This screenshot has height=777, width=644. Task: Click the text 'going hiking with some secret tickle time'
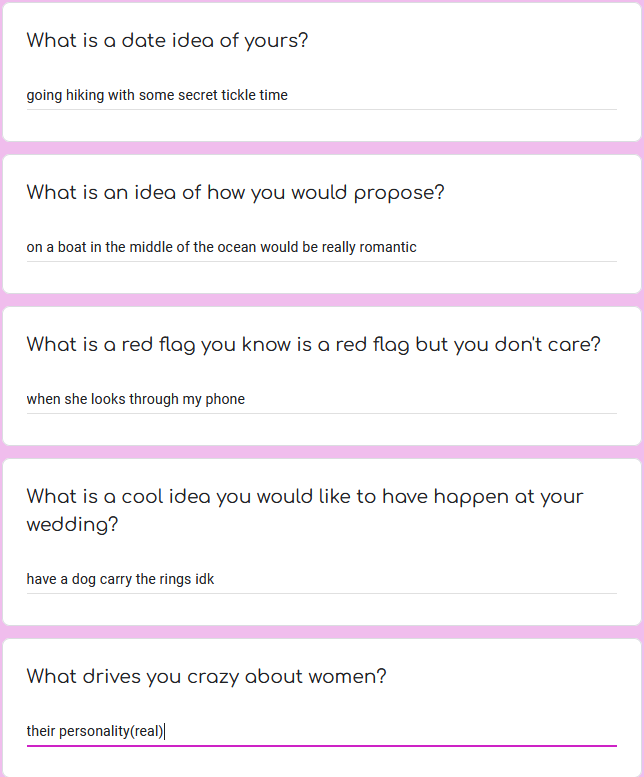[x=157, y=96]
